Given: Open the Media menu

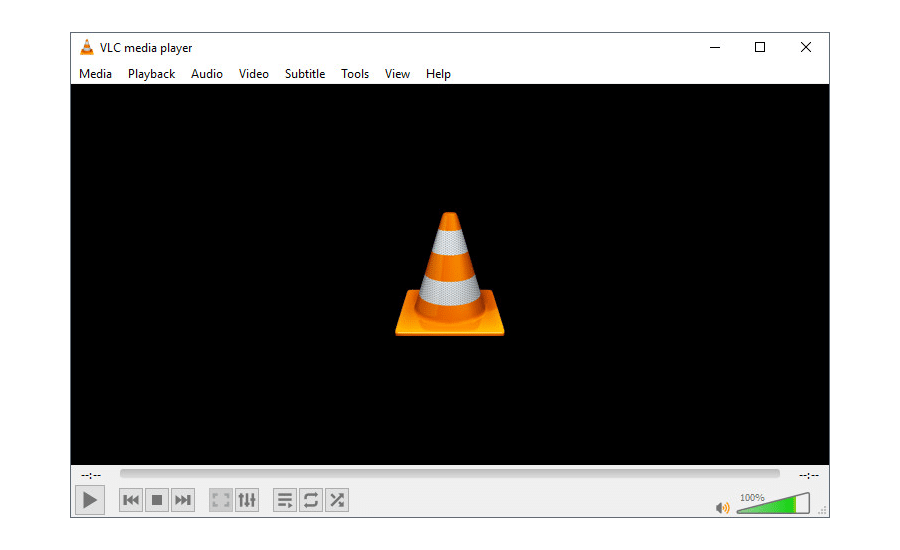Looking at the screenshot, I should (x=95, y=74).
